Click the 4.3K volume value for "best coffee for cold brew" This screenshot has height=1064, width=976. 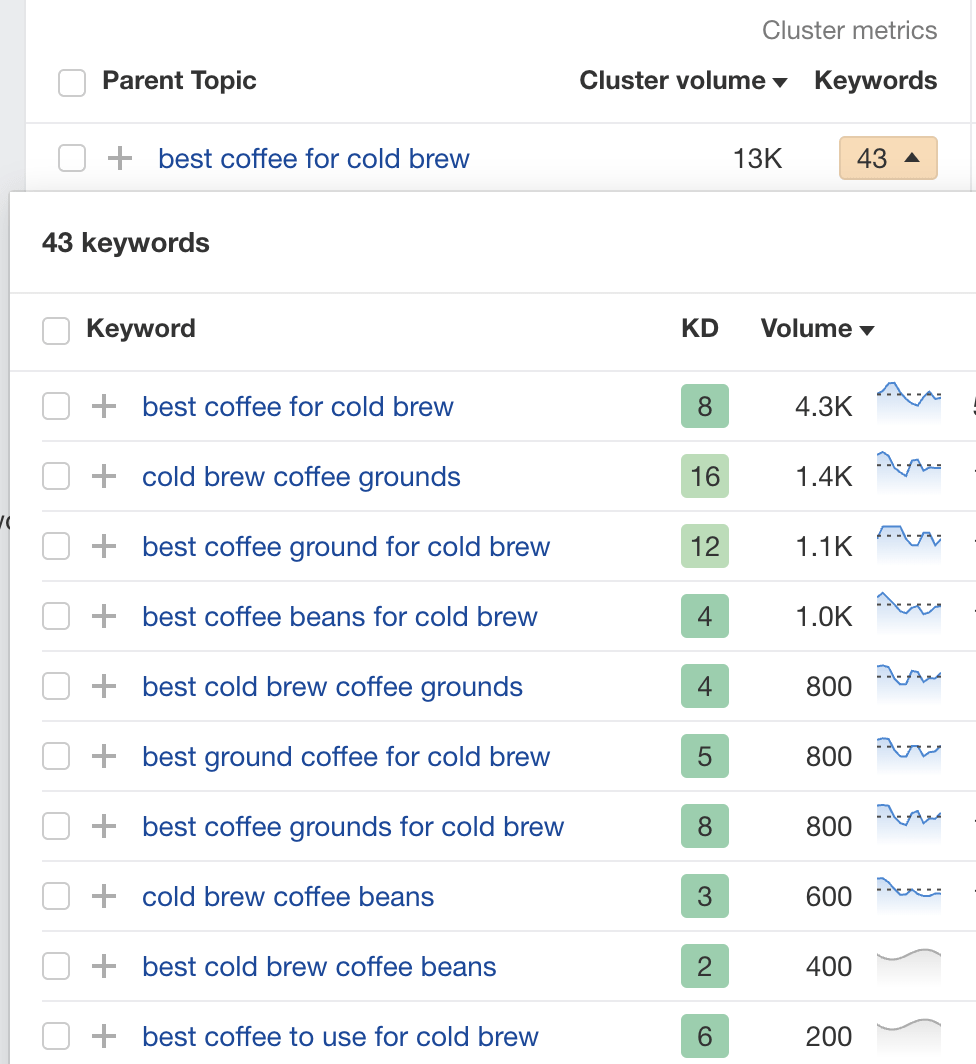[823, 407]
